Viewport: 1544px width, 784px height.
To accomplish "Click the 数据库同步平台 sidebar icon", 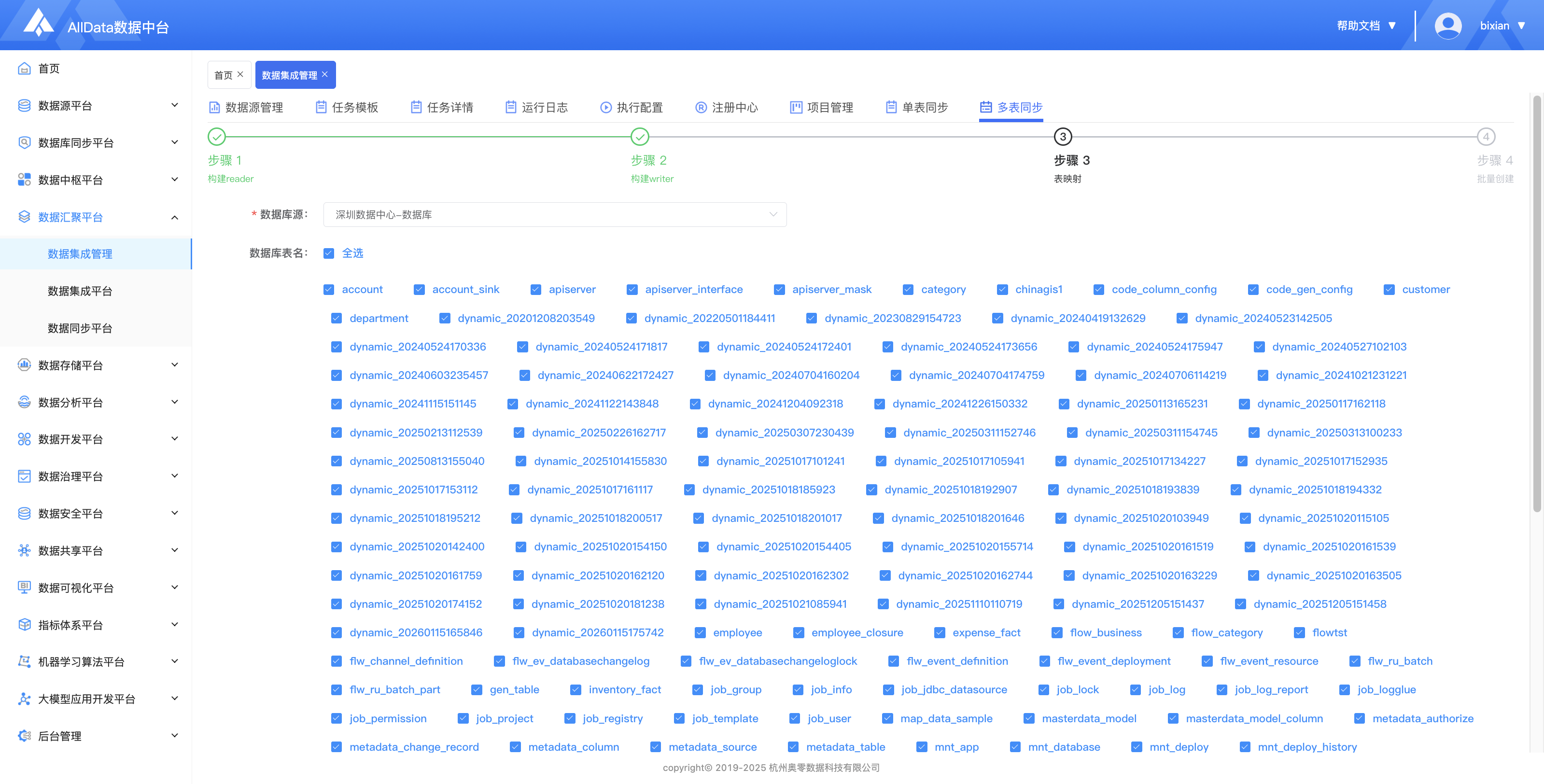I will click(x=24, y=142).
